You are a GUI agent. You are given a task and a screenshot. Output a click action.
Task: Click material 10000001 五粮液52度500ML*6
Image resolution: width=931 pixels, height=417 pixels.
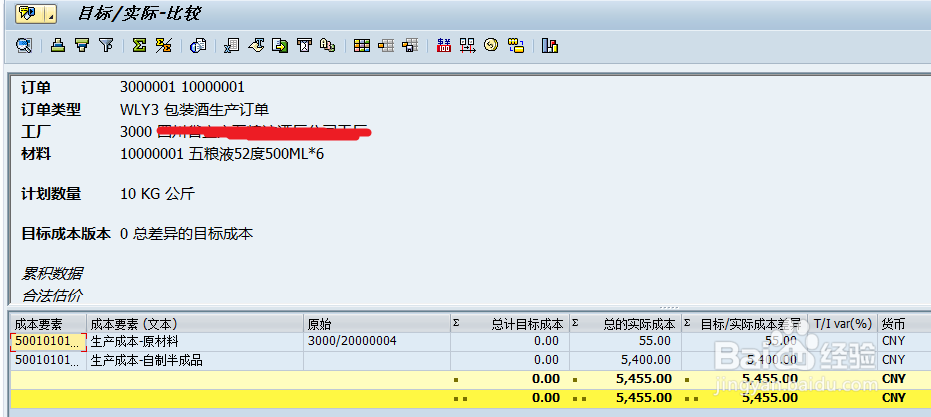coord(222,154)
